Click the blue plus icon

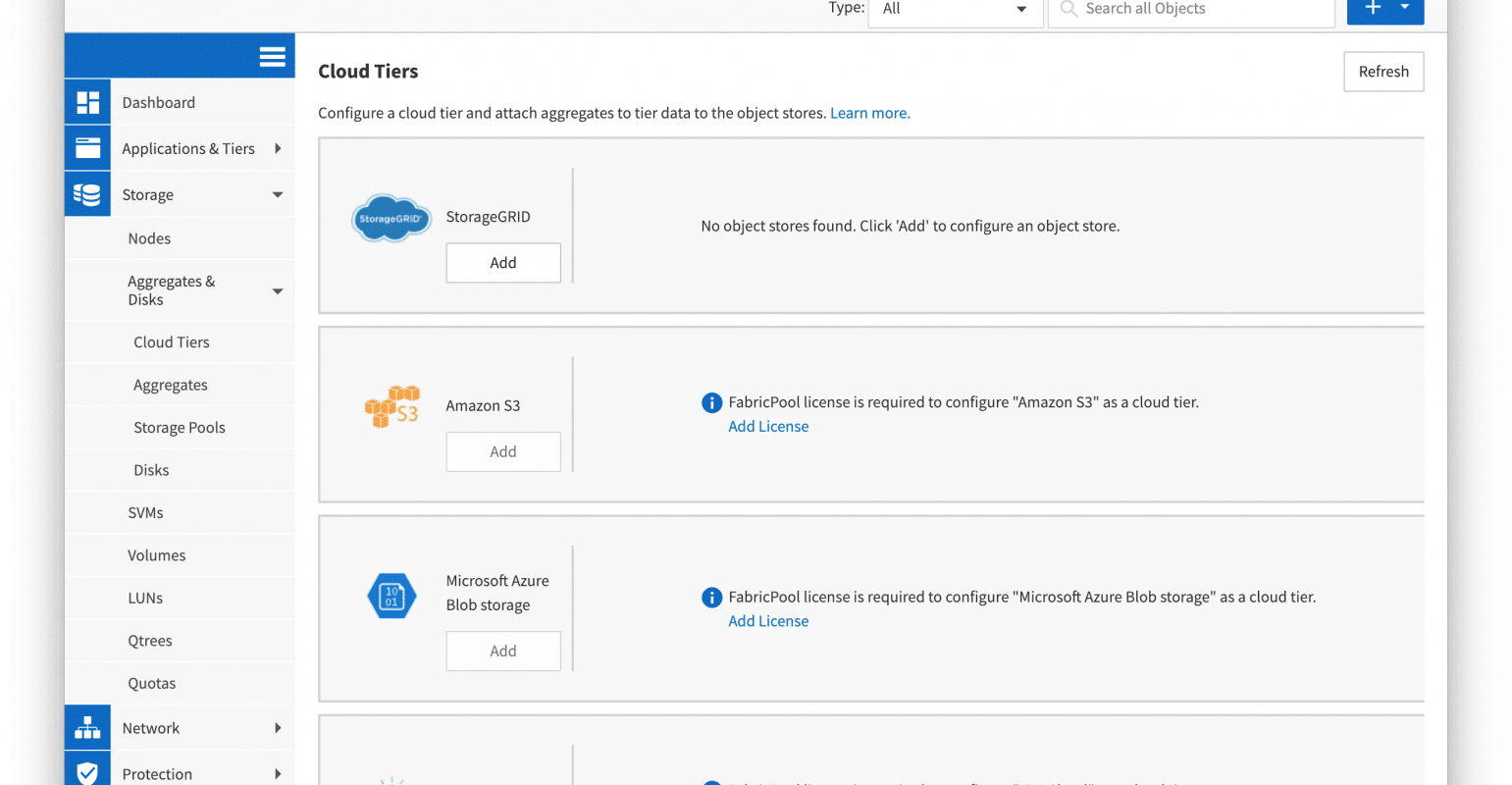coord(1373,8)
